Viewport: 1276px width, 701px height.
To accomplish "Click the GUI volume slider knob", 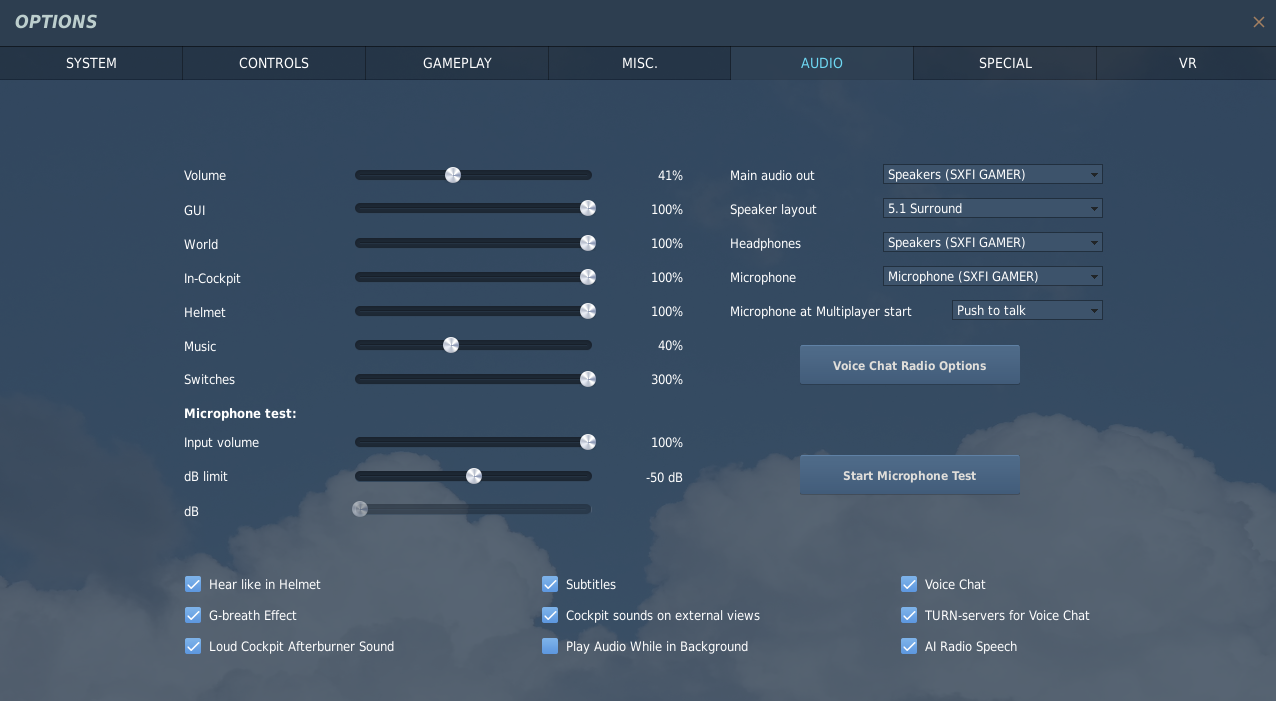I will pyautogui.click(x=588, y=208).
